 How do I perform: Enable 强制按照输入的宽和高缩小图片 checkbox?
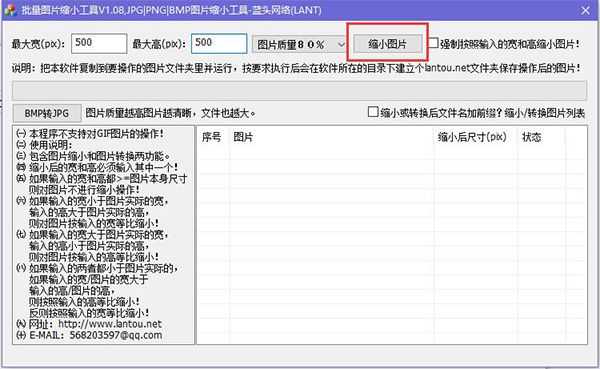click(433, 43)
